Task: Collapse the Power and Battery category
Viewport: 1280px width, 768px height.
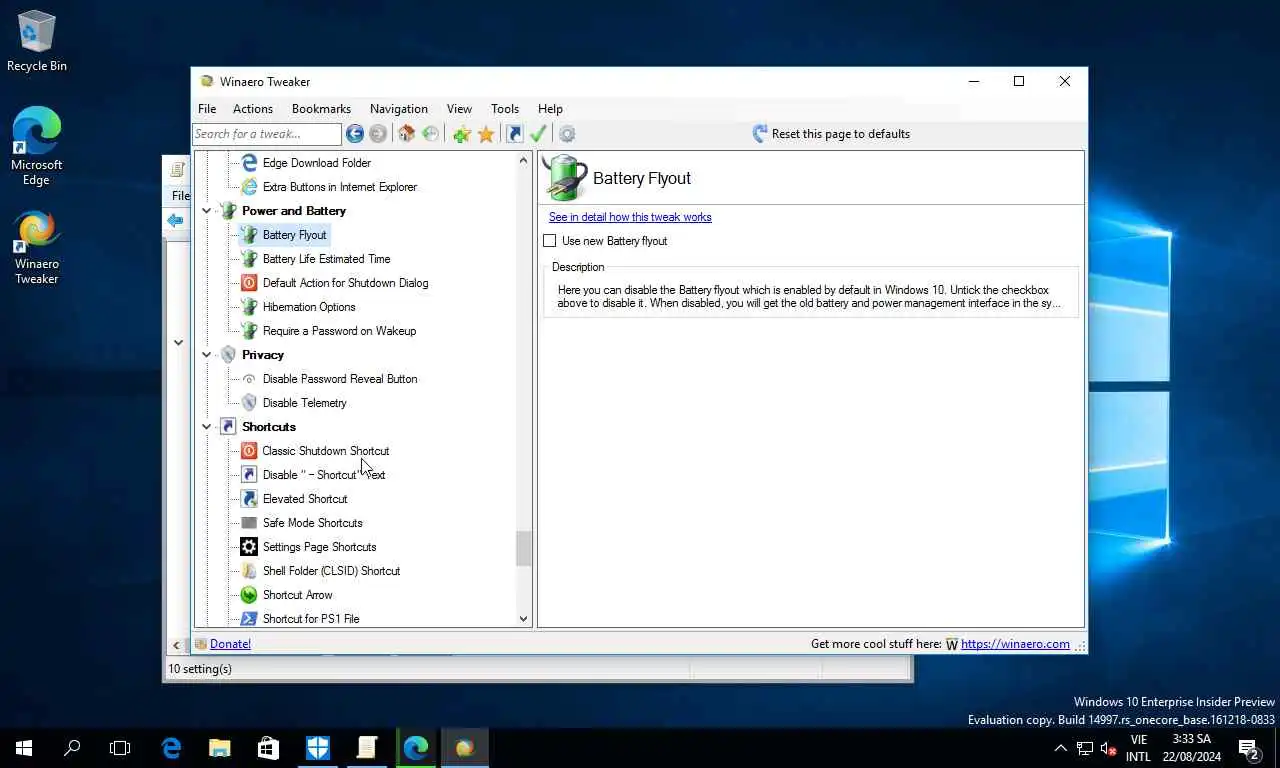Action: [x=207, y=211]
